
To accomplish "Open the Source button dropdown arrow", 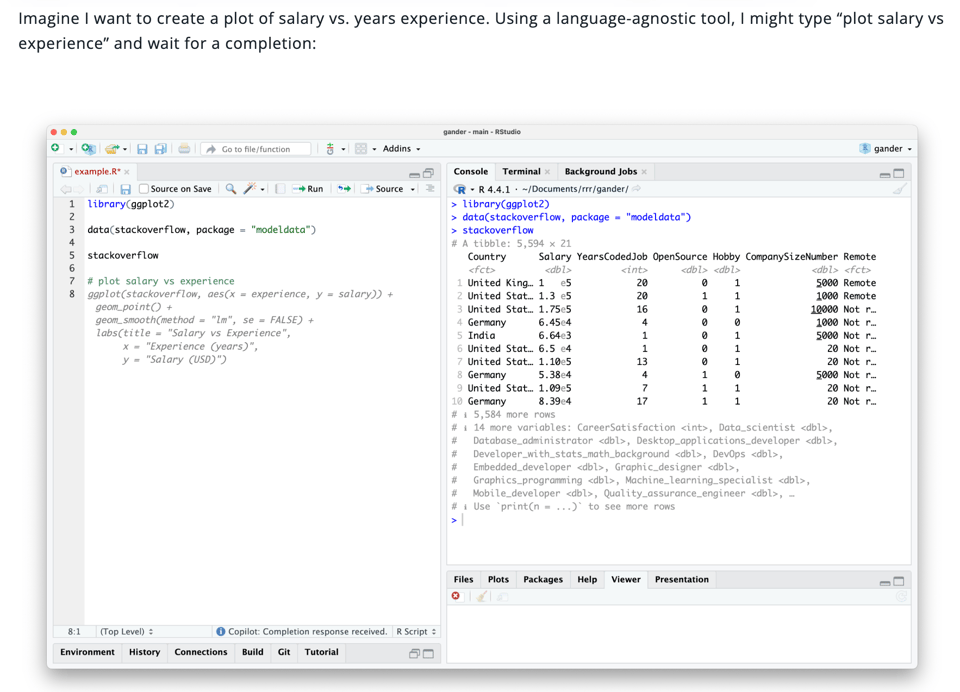I will pos(413,188).
